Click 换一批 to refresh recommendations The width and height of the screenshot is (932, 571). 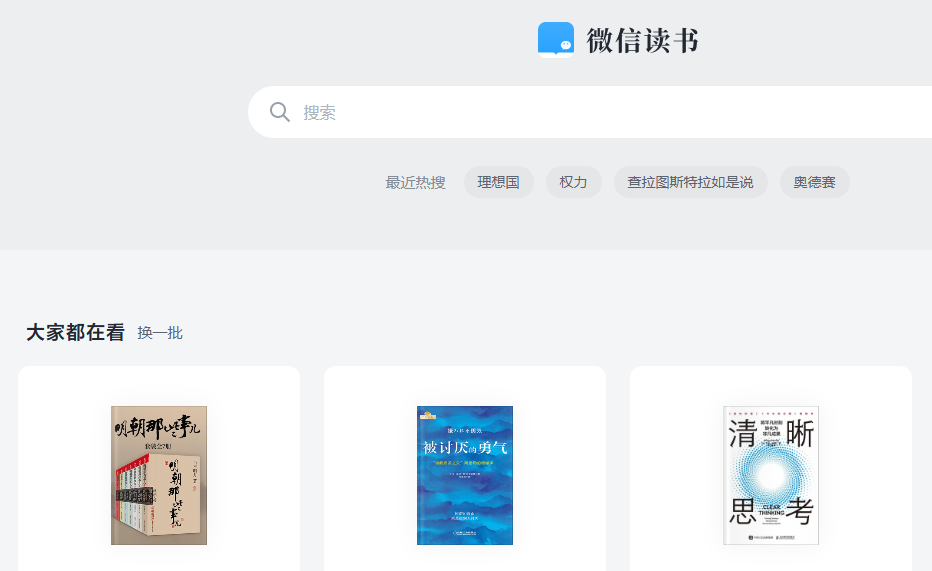click(x=160, y=333)
